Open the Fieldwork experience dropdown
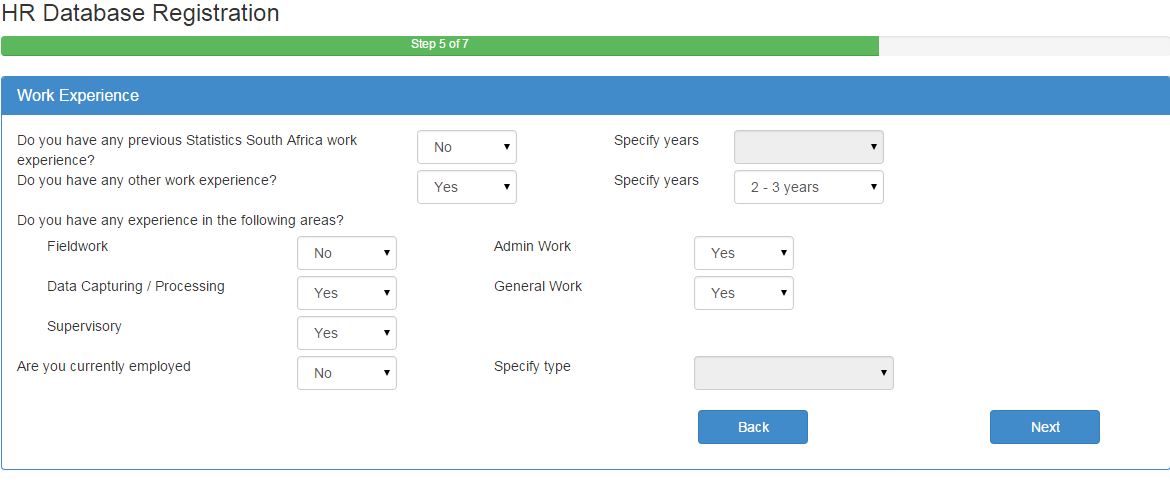Screen dimensions: 1170x480 click(346, 253)
